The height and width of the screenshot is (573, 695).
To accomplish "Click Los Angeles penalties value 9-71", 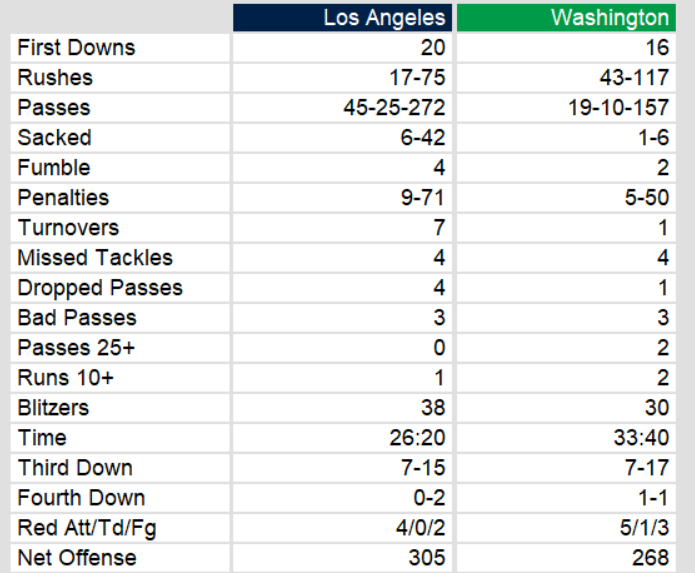I will (423, 198).
